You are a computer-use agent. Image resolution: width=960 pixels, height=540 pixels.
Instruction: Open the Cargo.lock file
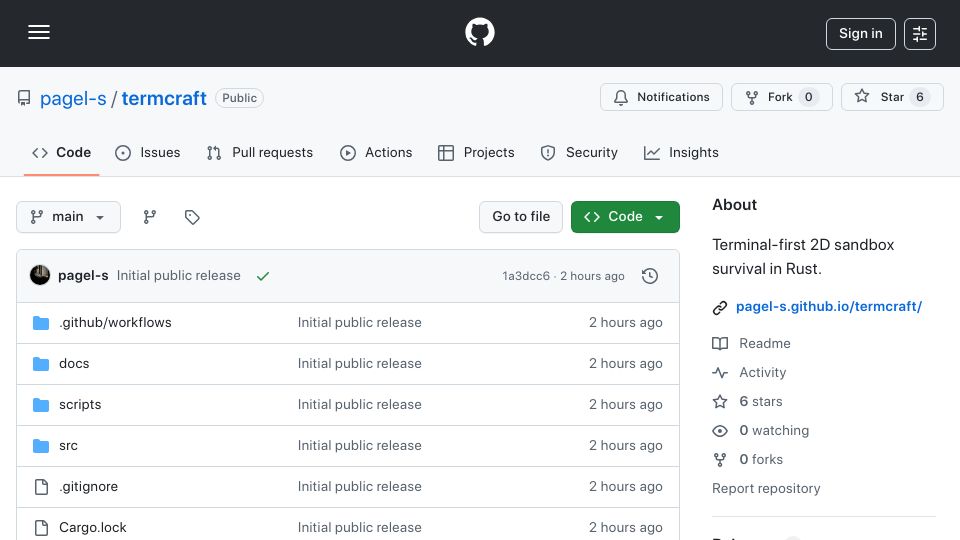click(92, 528)
